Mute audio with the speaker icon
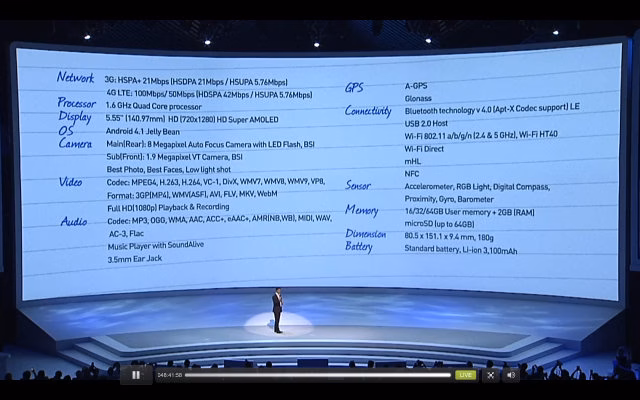This screenshot has height=400, width=640. point(511,375)
